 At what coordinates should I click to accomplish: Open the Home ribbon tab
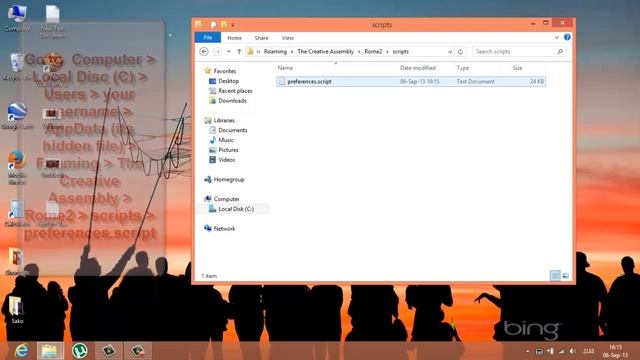coord(234,38)
